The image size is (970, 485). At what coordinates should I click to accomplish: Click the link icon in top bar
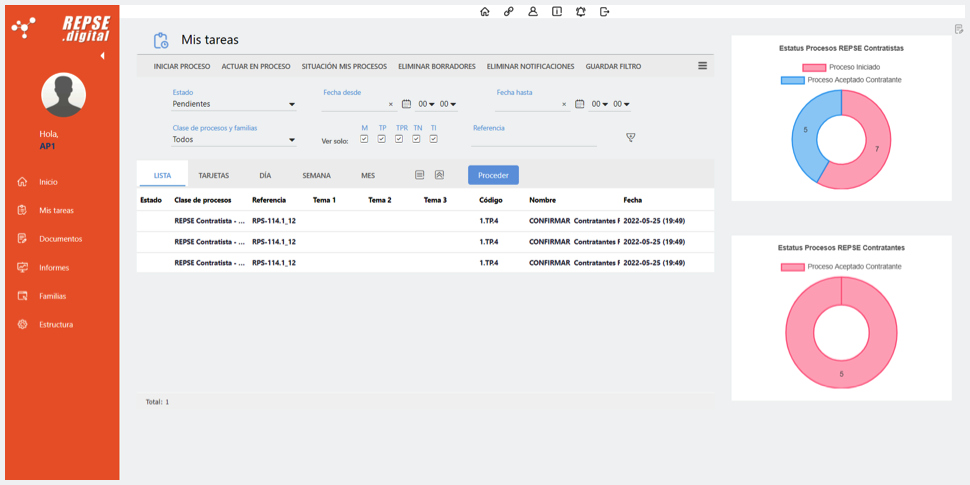pyautogui.click(x=509, y=11)
